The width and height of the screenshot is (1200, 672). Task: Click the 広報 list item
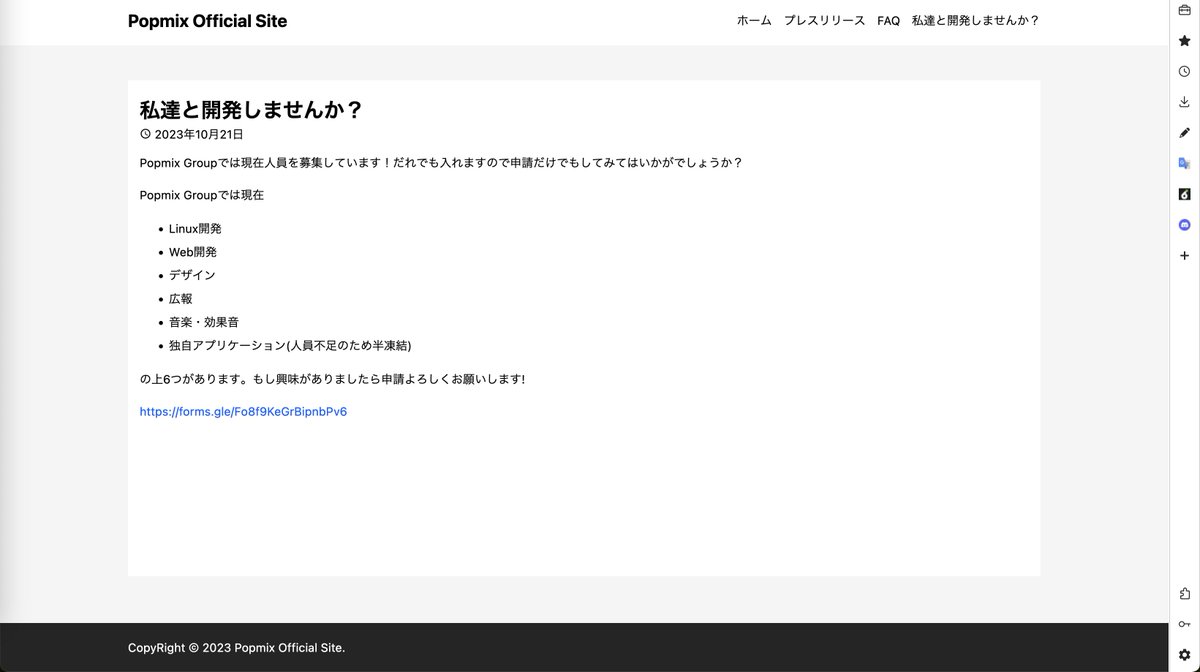(x=181, y=299)
